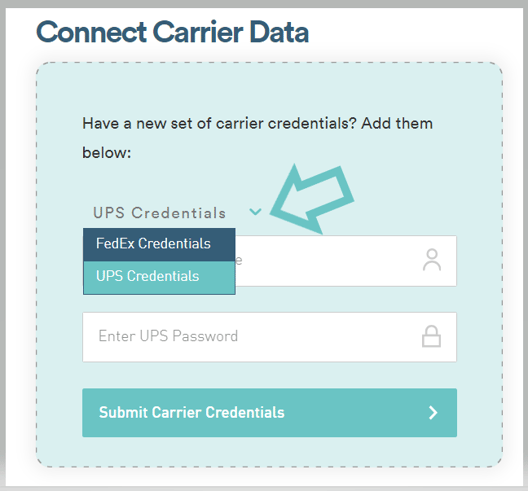The width and height of the screenshot is (528, 491).
Task: Select FedEx Credentials from the dropdown list
Action: pyautogui.click(x=159, y=244)
